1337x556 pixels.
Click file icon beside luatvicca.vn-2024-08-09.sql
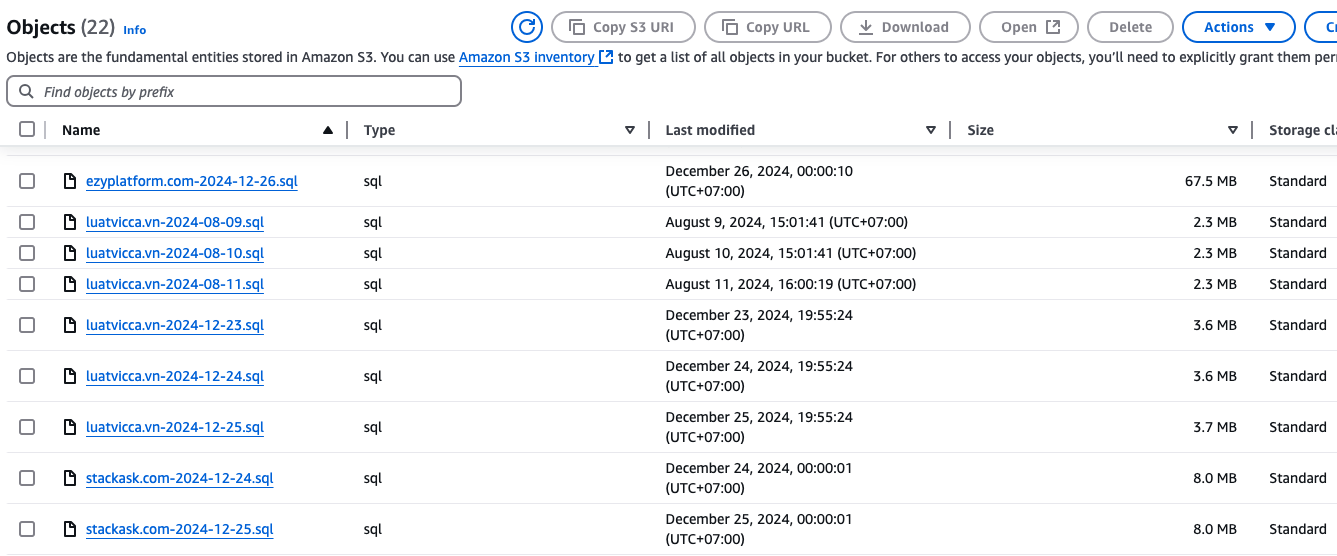pos(70,222)
